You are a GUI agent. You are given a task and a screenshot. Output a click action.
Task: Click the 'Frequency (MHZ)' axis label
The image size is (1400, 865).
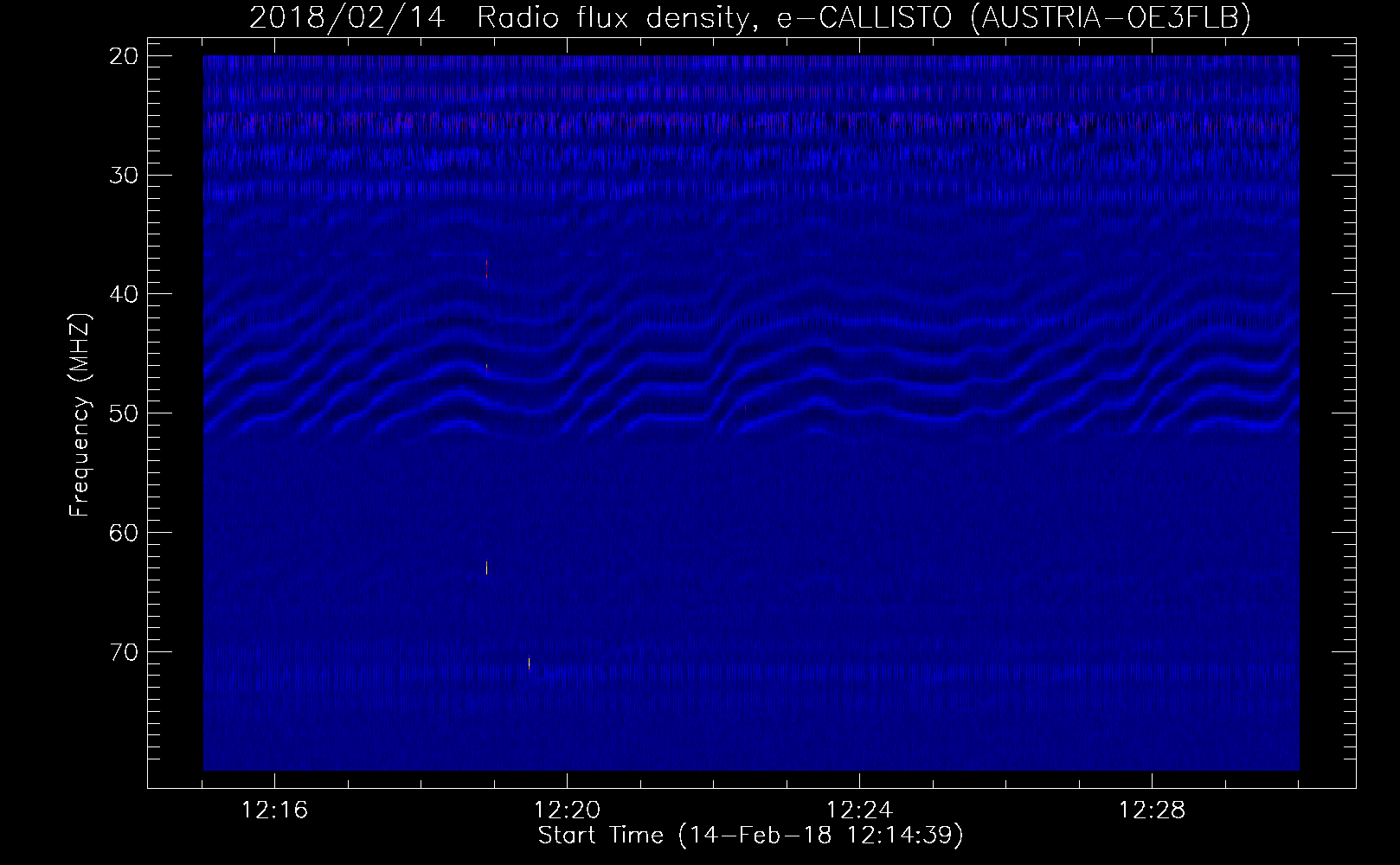point(80,415)
